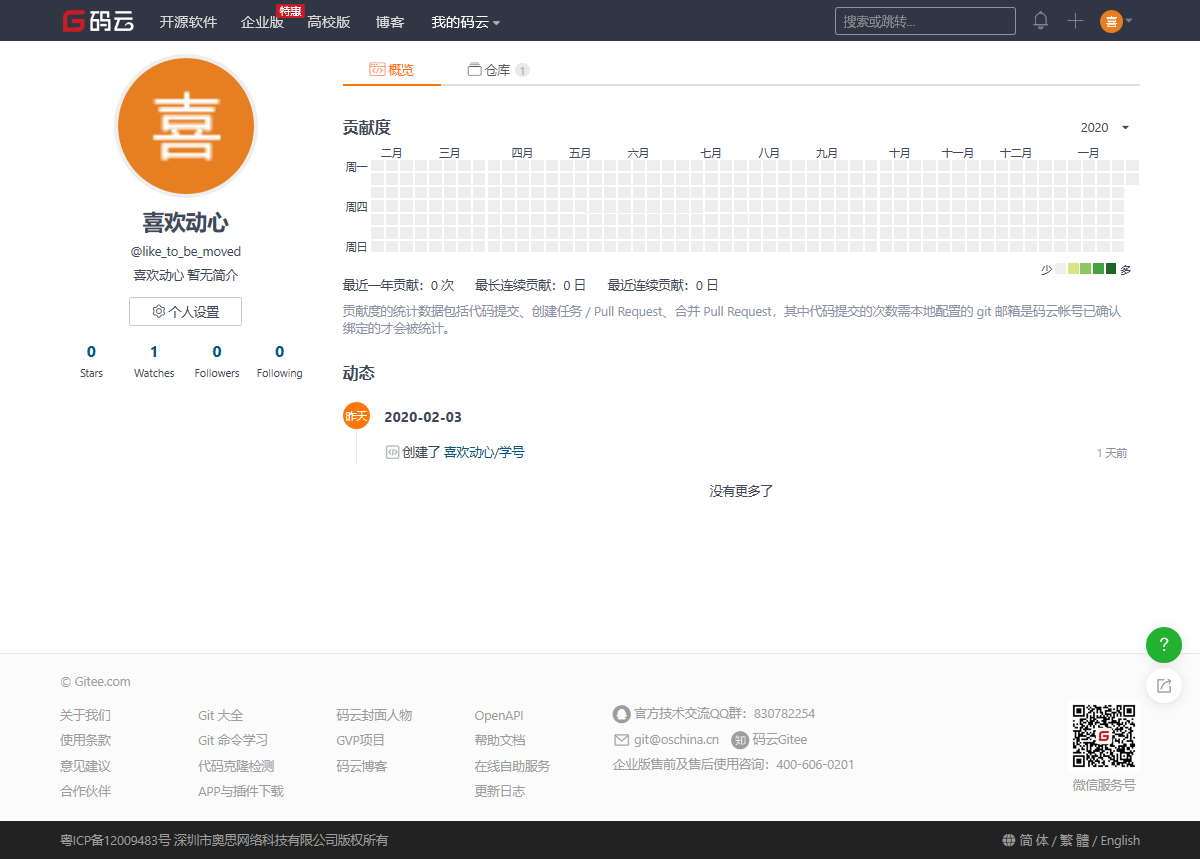Click the repository icon before 创建了
This screenshot has height=859, width=1200.
(392, 452)
